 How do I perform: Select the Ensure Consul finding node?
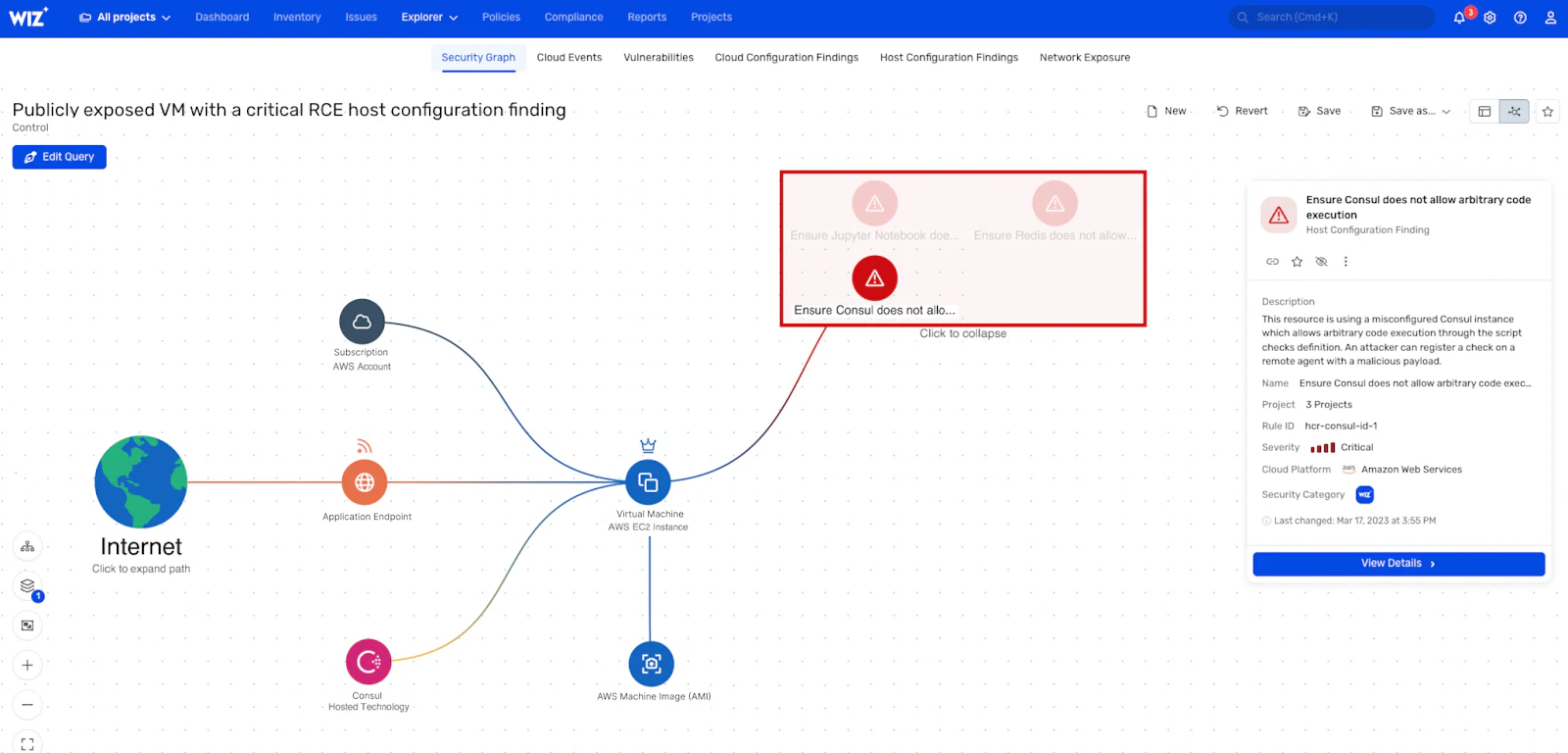(875, 278)
